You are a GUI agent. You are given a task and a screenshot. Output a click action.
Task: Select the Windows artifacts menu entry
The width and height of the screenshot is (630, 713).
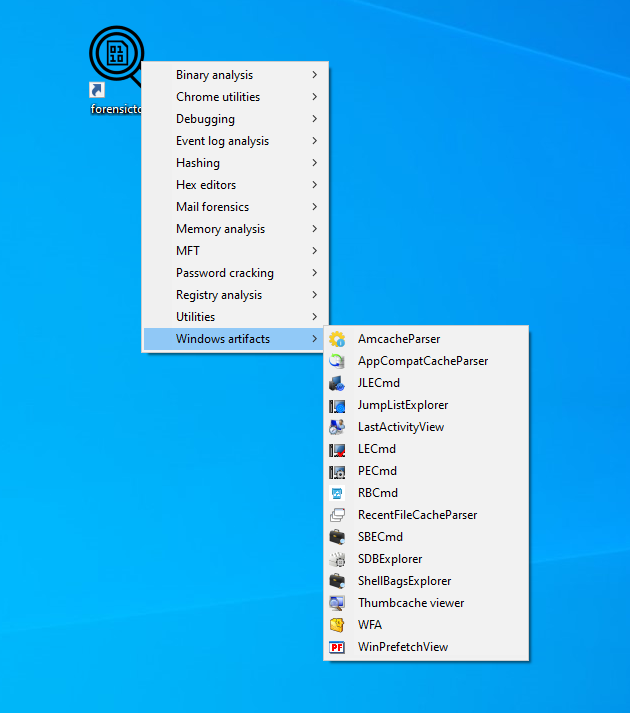point(235,339)
